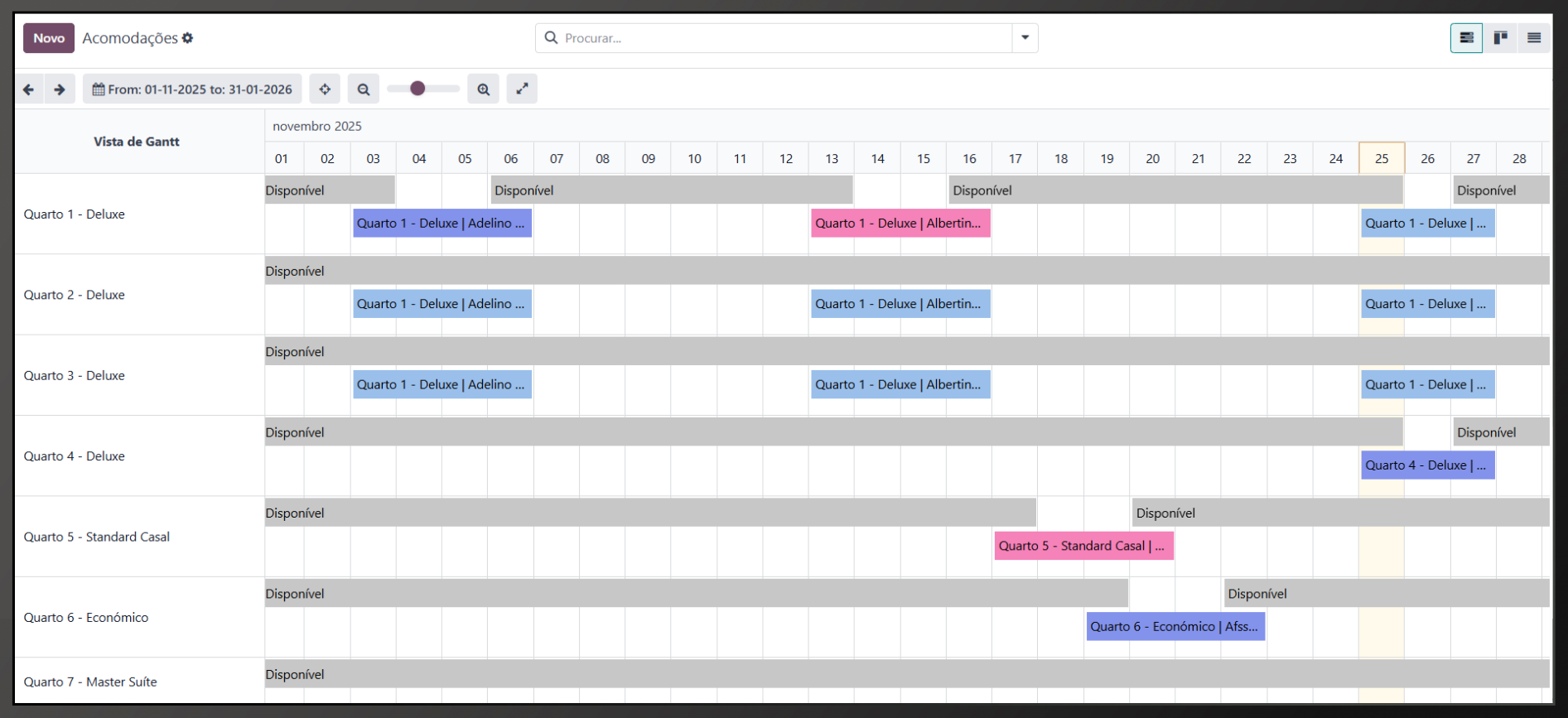This screenshot has height=718, width=1568.
Task: Click the previous period arrow icon
Action: coord(29,89)
